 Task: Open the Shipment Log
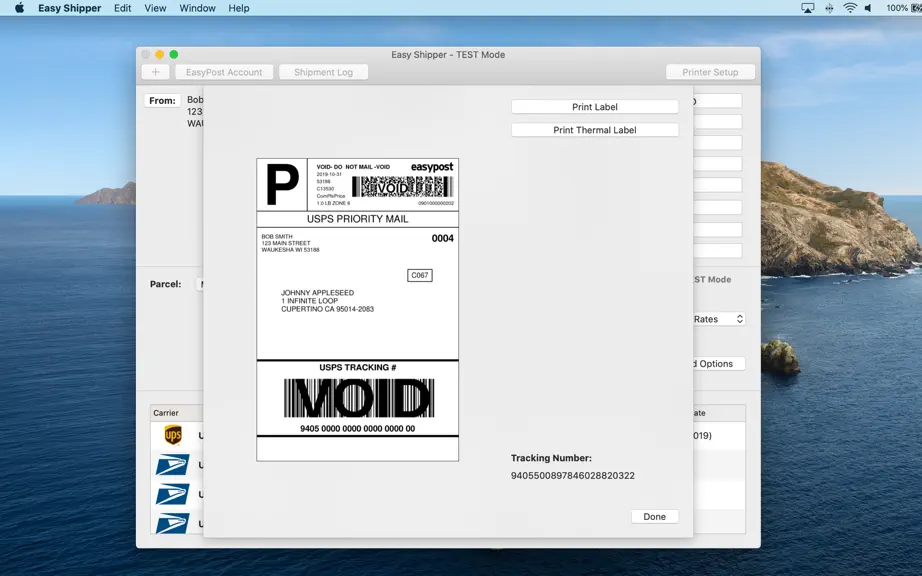(x=323, y=72)
